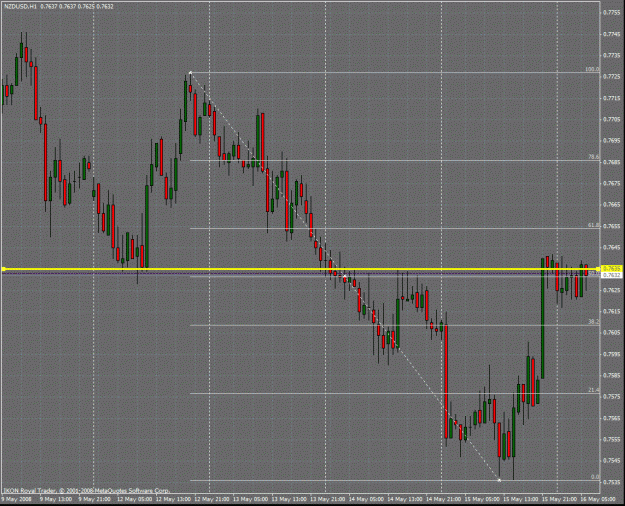Viewport: 625px width, 506px height.
Task: Select the white 0.7632 current price tag
Action: click(x=611, y=275)
